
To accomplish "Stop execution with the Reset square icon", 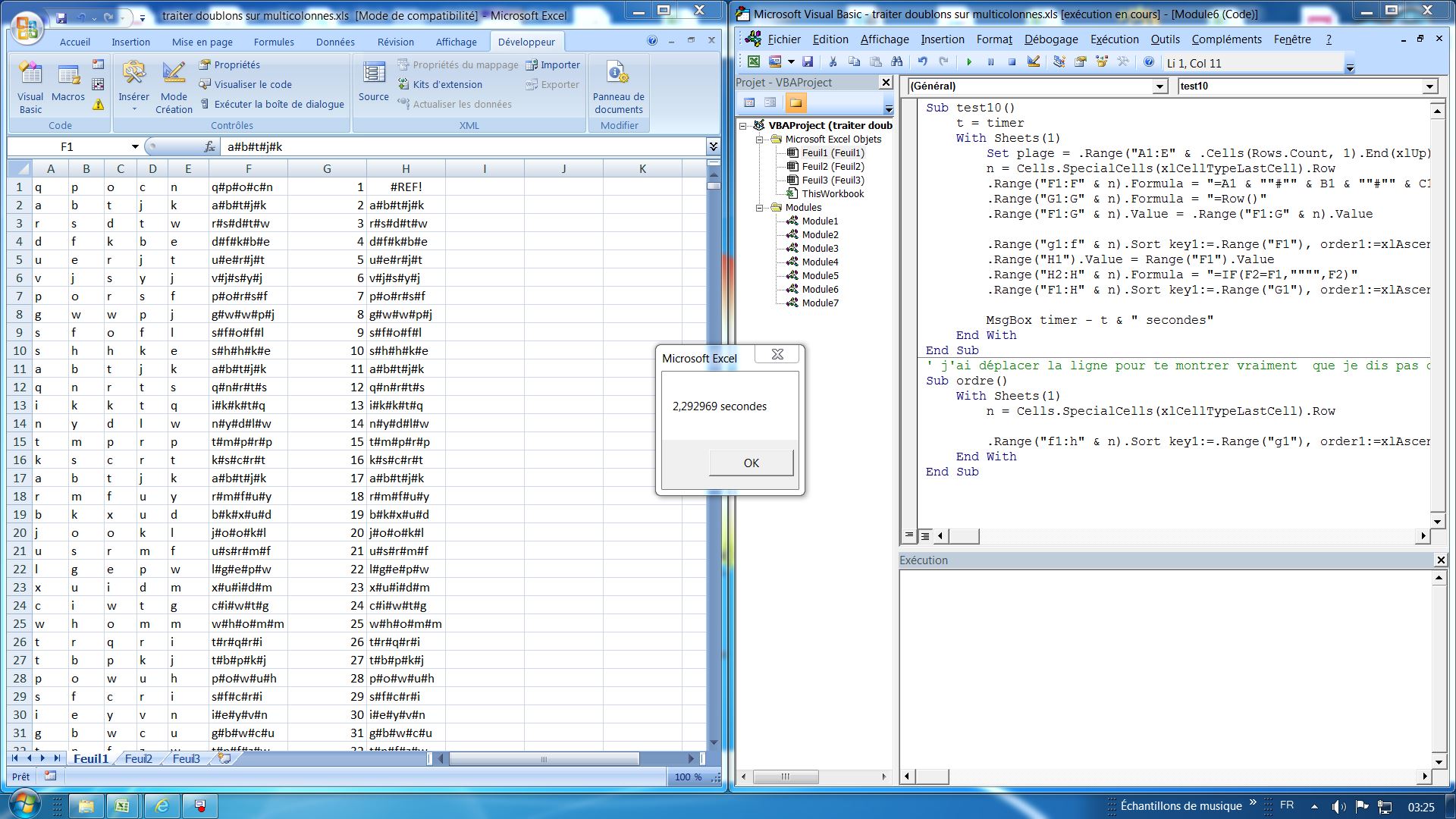I will click(x=1012, y=62).
